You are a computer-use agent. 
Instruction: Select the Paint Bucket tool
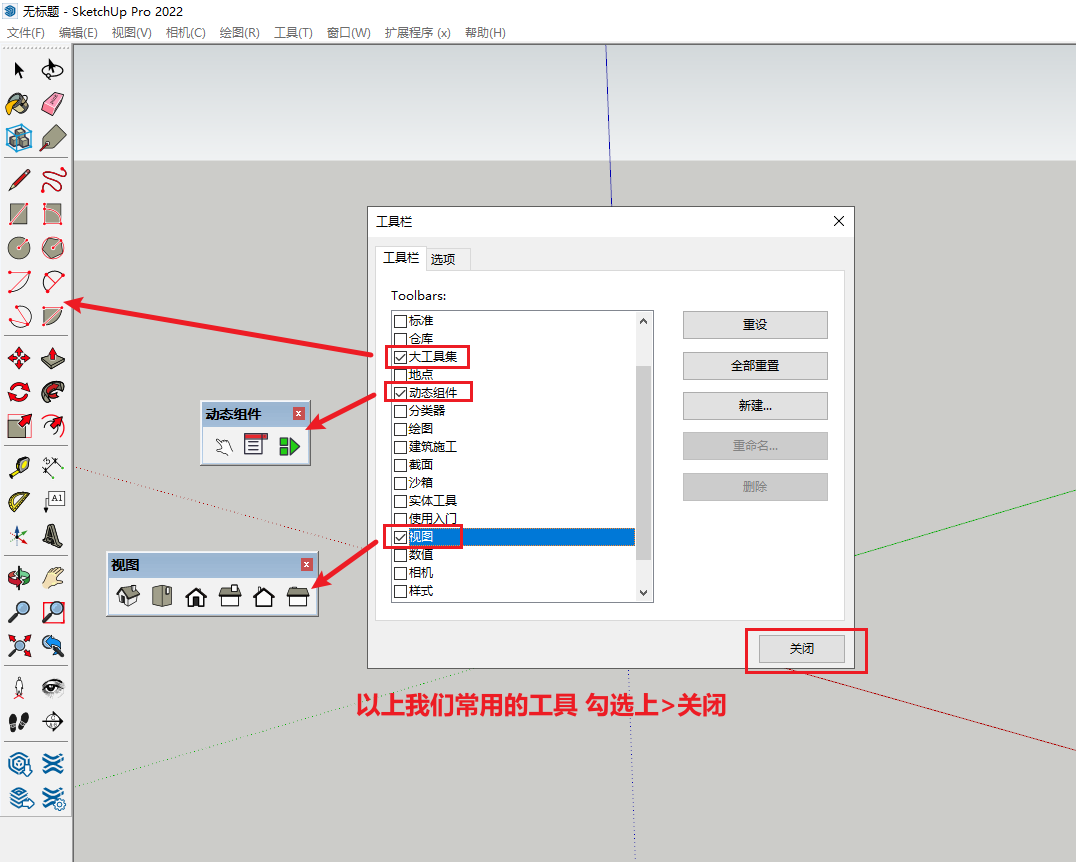click(x=18, y=104)
